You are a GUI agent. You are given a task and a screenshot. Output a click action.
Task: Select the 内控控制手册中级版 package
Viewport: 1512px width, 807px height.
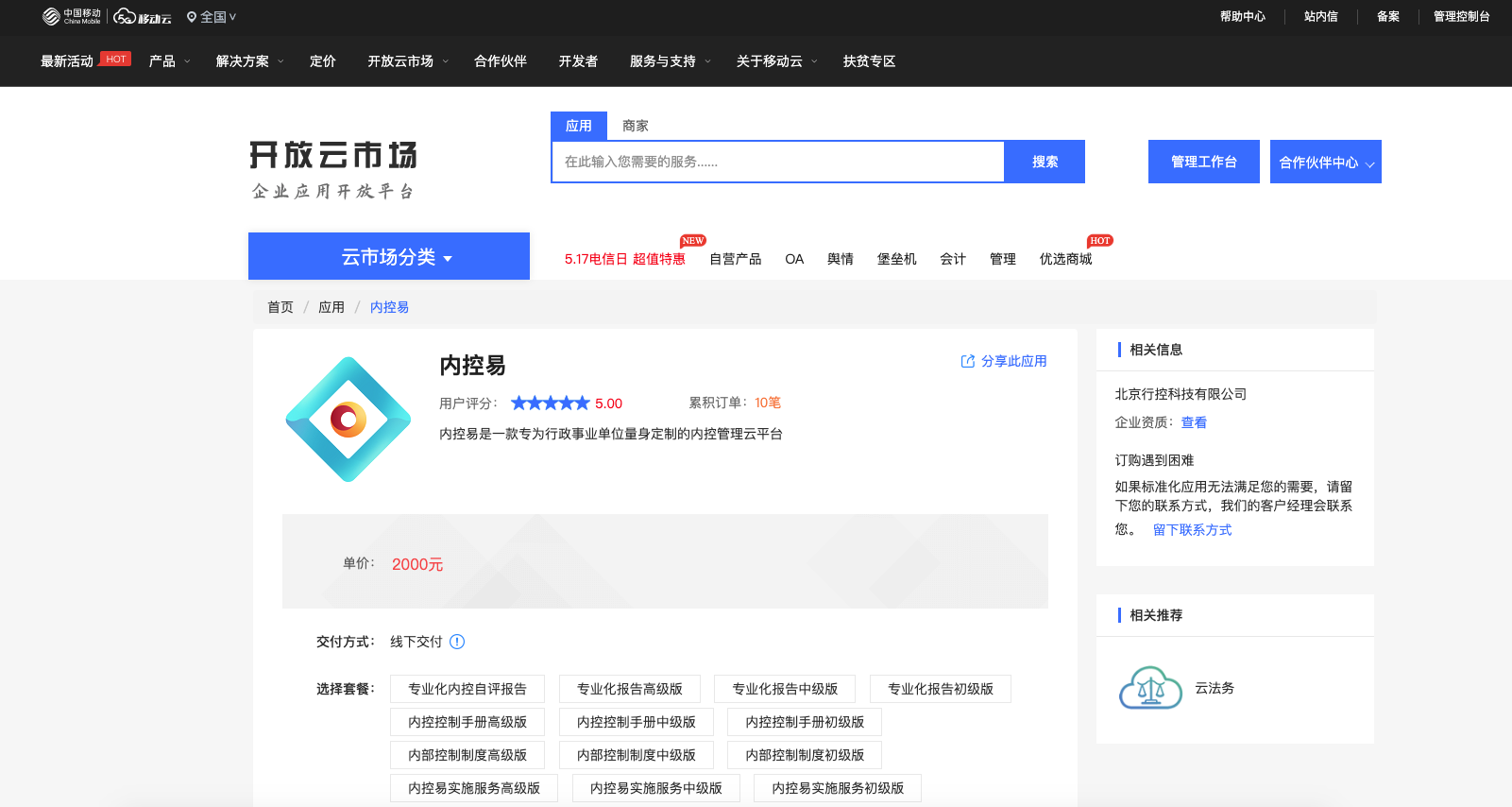point(637,722)
